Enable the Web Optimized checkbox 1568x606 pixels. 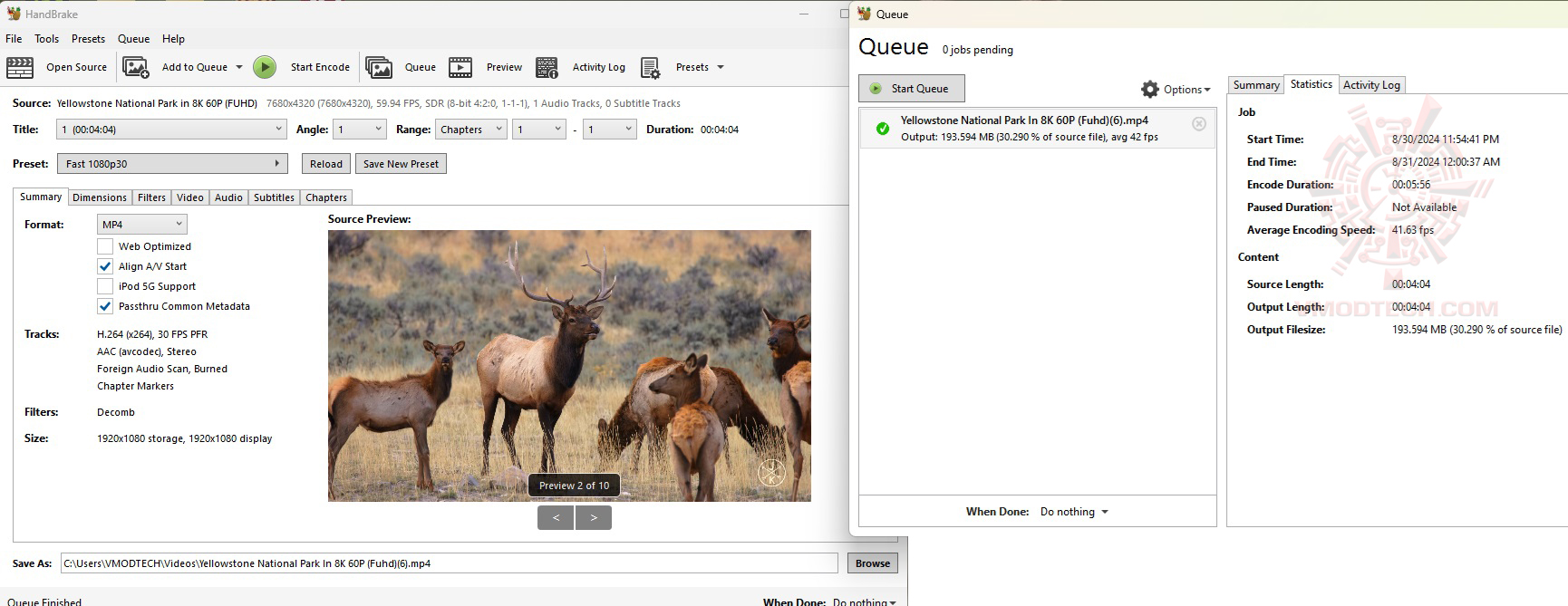point(105,246)
